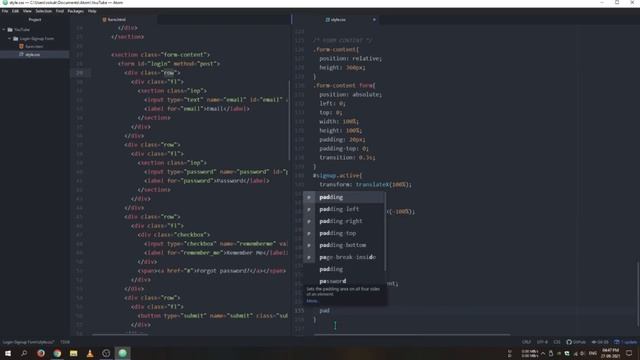Open style.css from the project tree

coord(33,55)
